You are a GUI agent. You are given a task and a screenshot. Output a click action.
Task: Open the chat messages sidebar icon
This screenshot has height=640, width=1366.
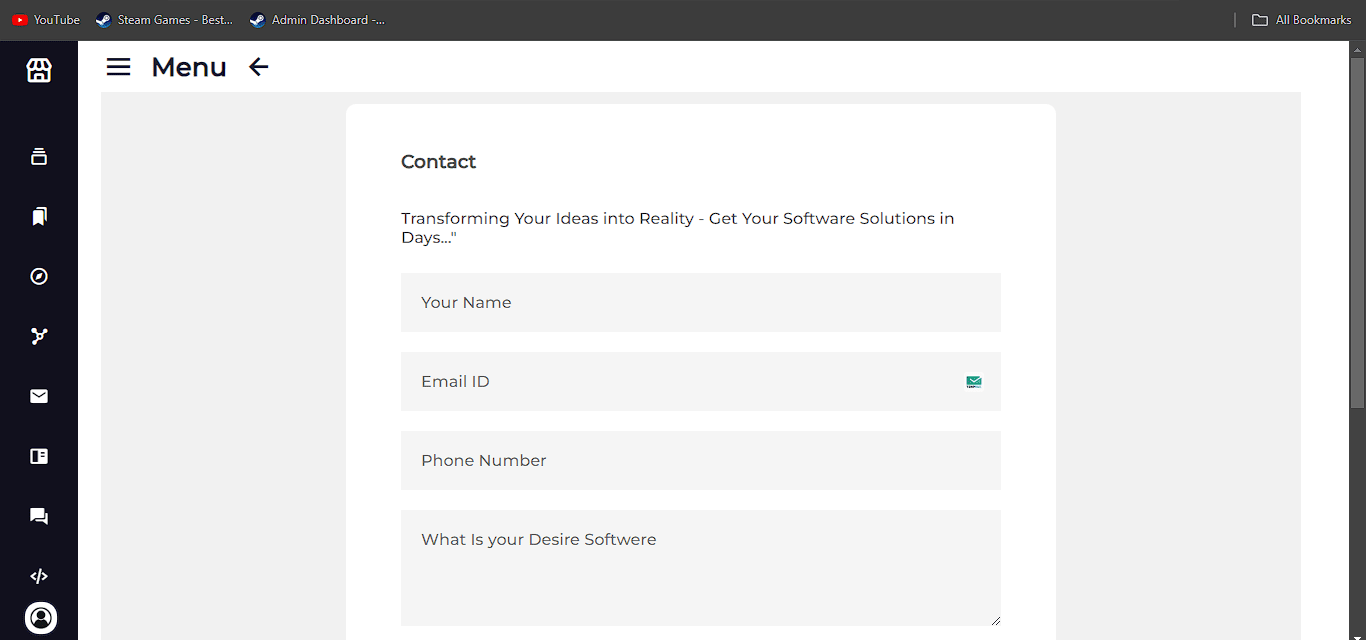(39, 516)
